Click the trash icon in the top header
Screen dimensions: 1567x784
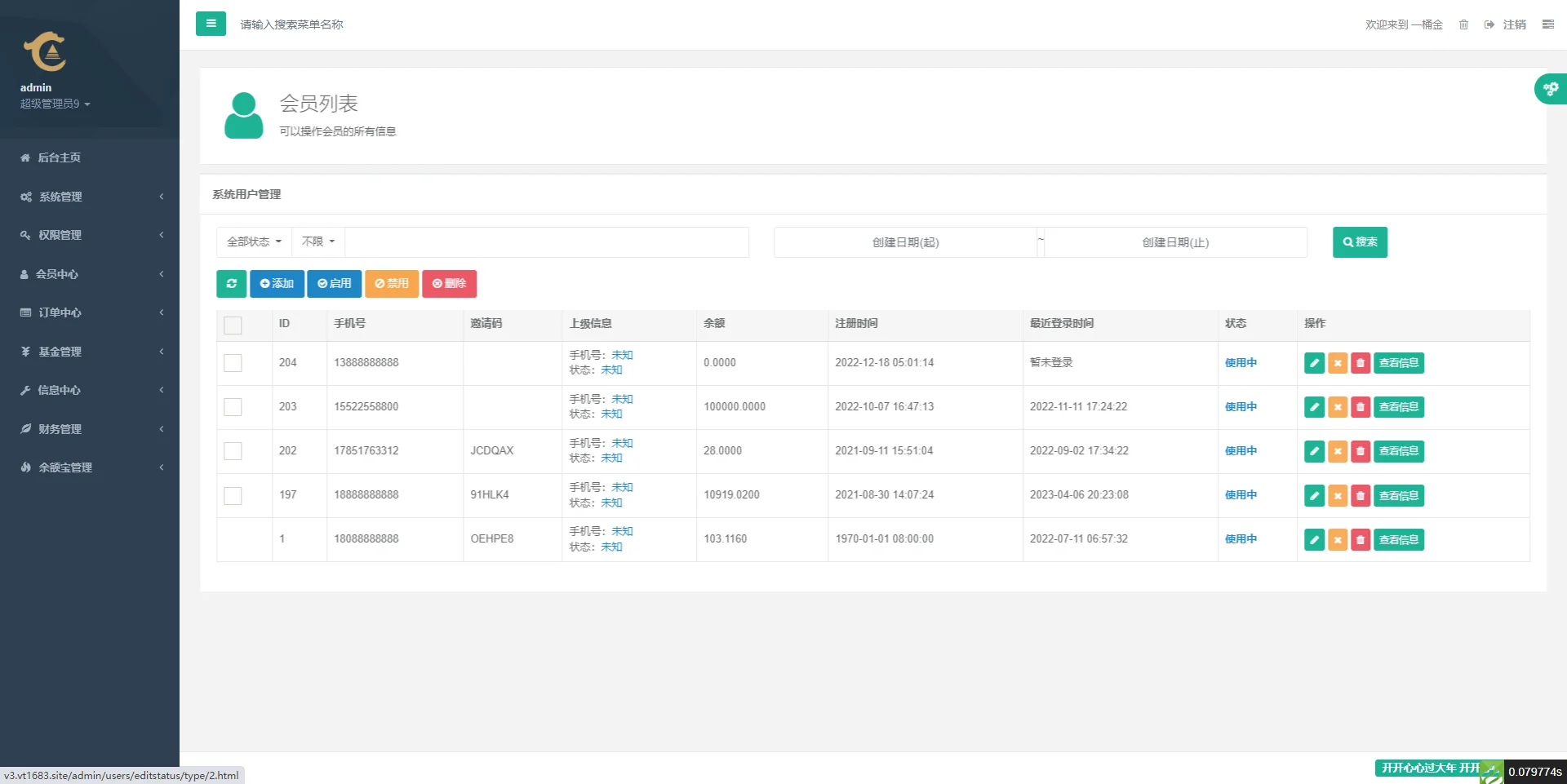point(1463,24)
